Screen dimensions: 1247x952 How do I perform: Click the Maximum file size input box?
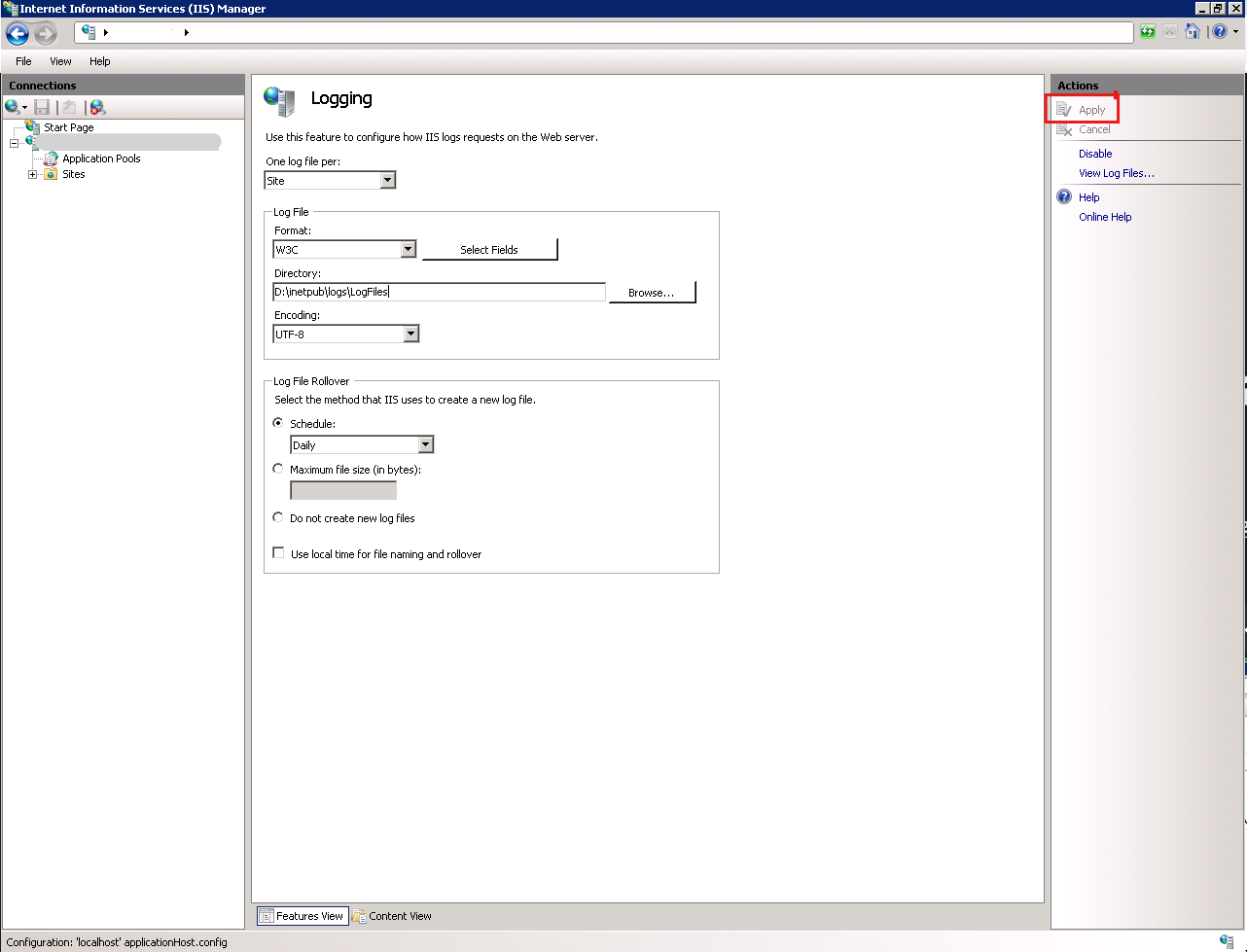coord(343,490)
